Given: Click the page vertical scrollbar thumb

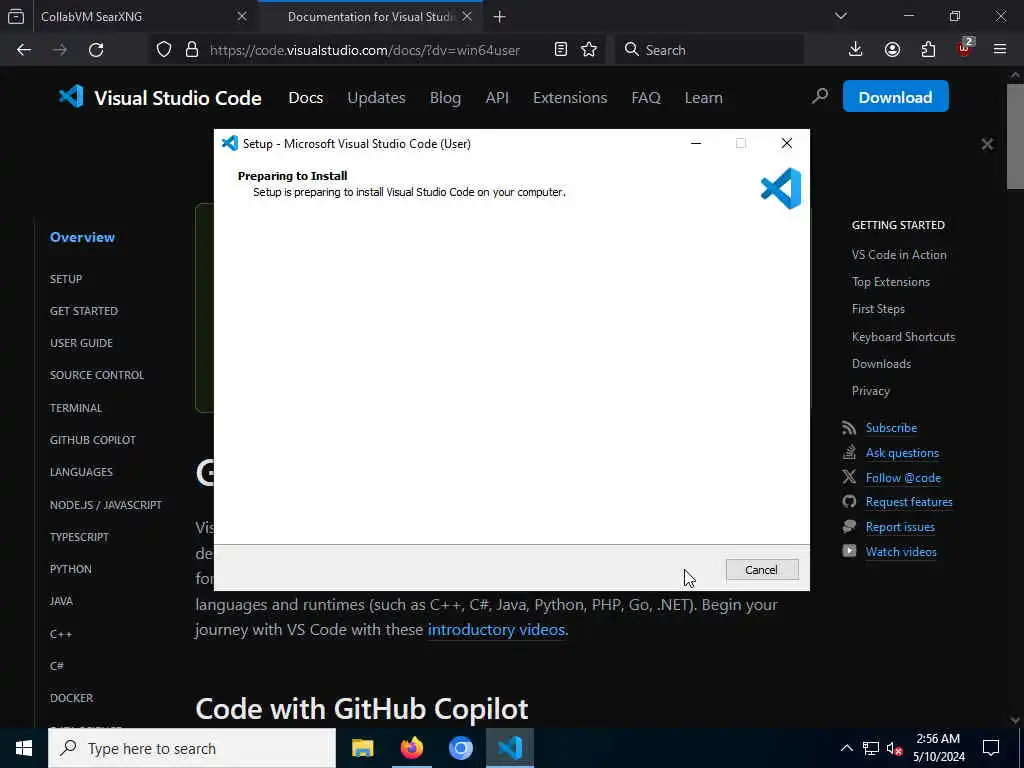Looking at the screenshot, I should coord(1016,136).
